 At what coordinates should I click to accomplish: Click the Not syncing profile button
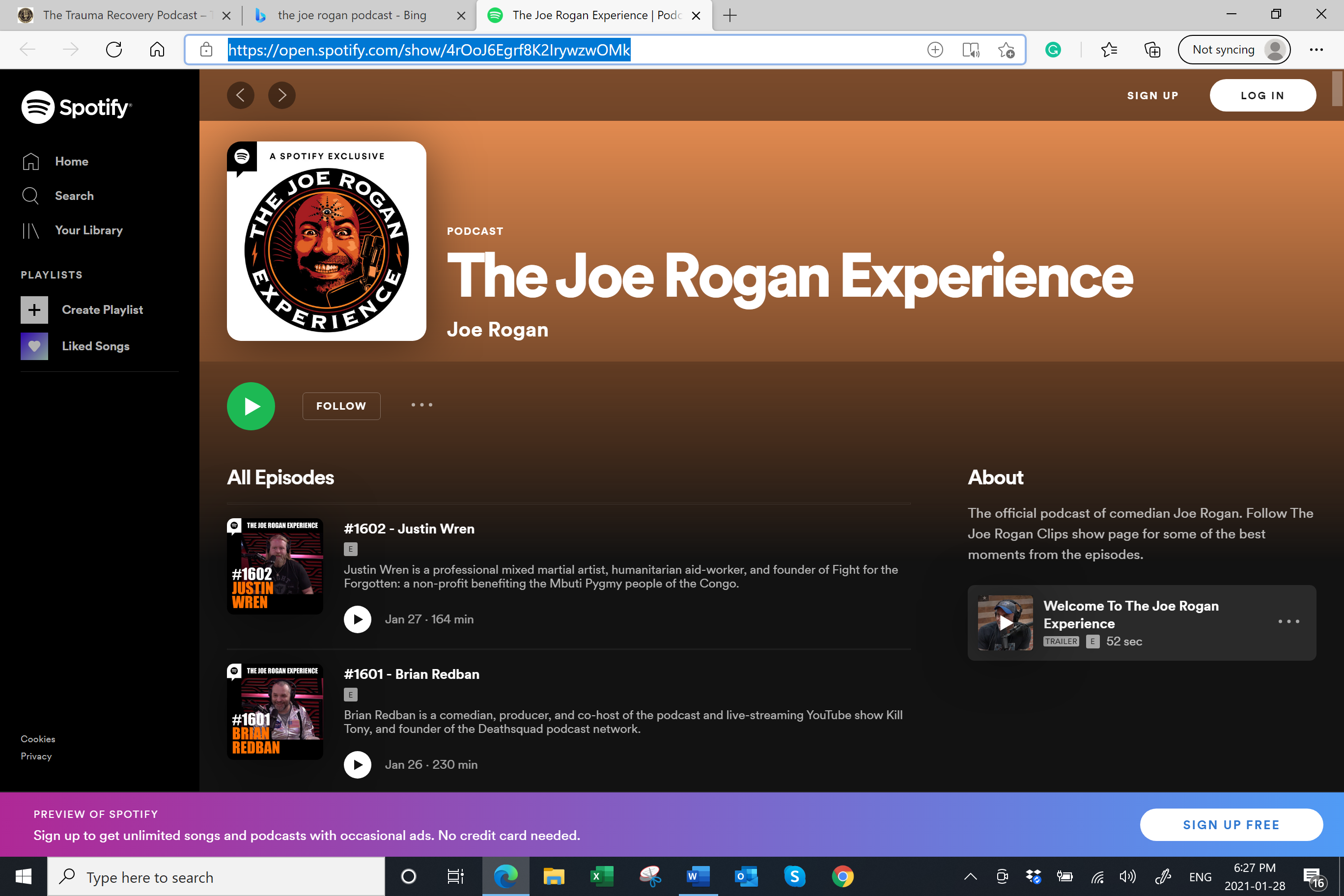1234,50
